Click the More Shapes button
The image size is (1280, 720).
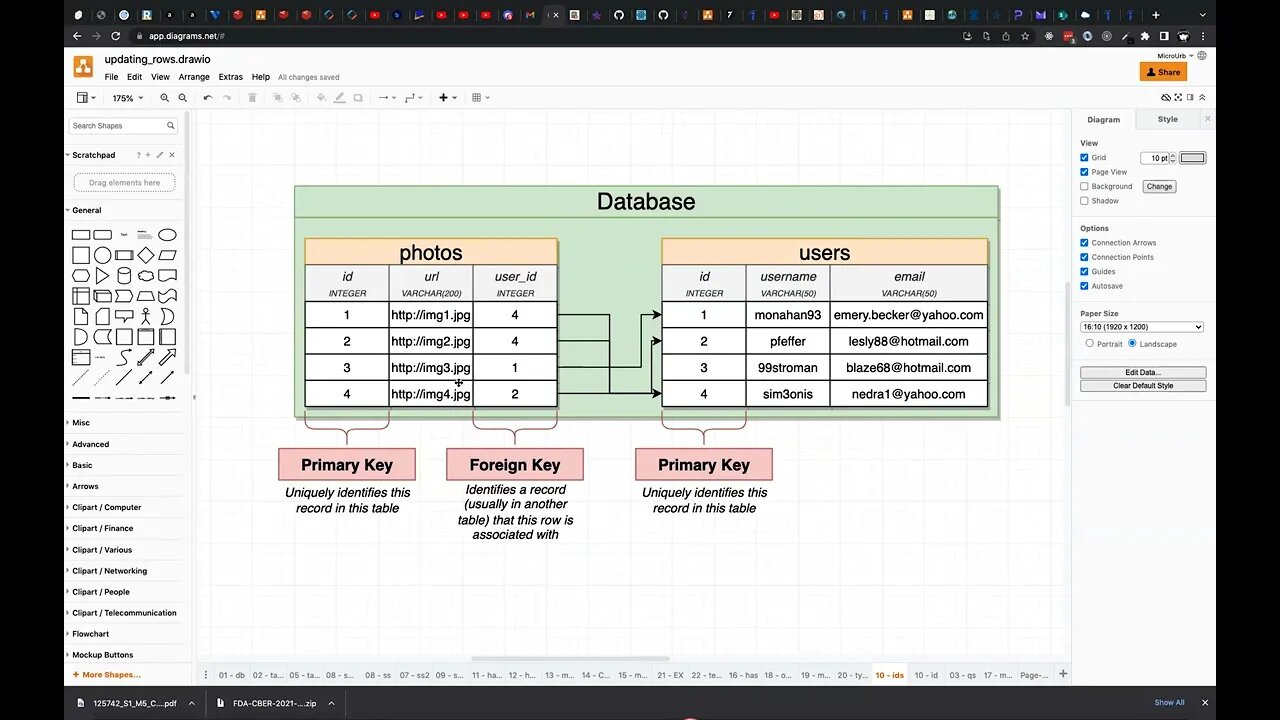(107, 675)
